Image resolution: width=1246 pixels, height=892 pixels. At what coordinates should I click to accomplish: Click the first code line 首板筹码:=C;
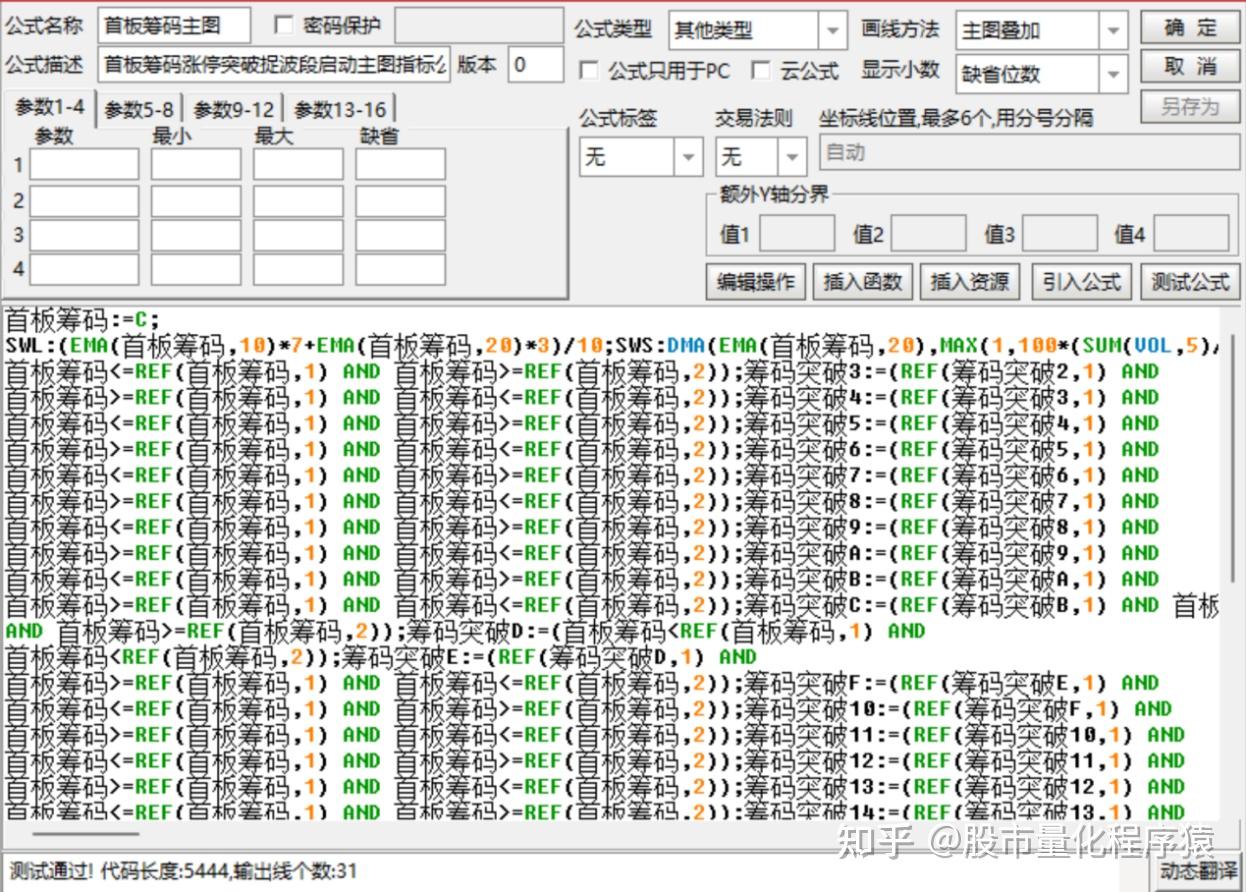coord(82,321)
